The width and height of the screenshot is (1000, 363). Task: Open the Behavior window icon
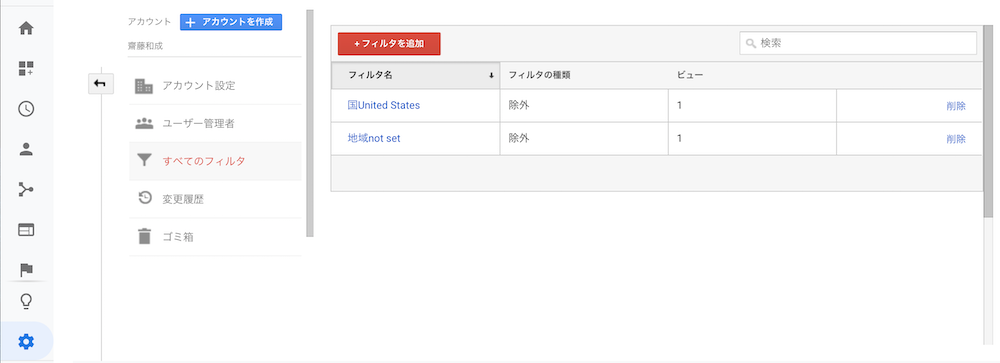pos(26,230)
